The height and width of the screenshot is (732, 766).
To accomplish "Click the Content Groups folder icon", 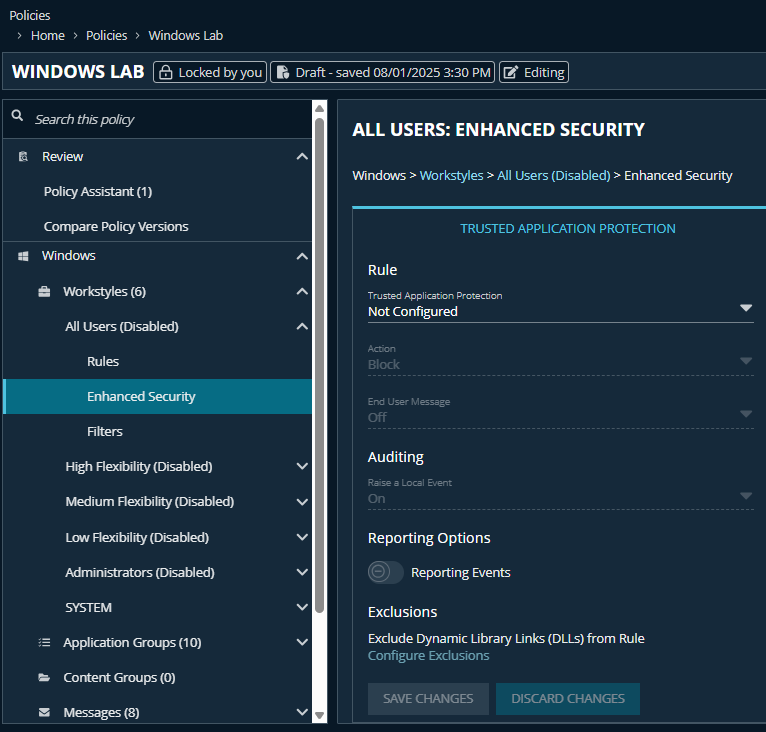I will (x=44, y=678).
